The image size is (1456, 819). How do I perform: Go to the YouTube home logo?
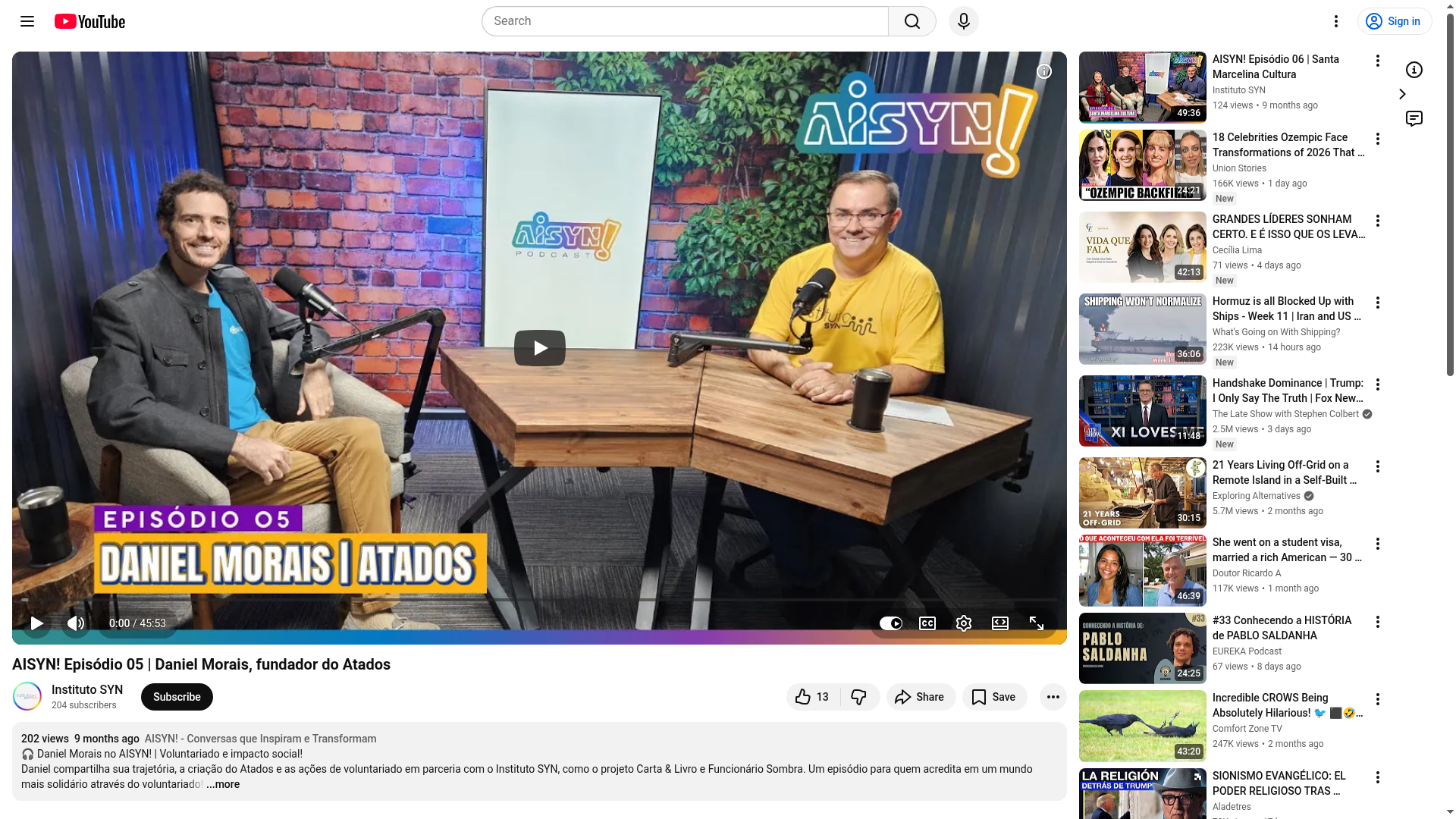[x=89, y=21]
